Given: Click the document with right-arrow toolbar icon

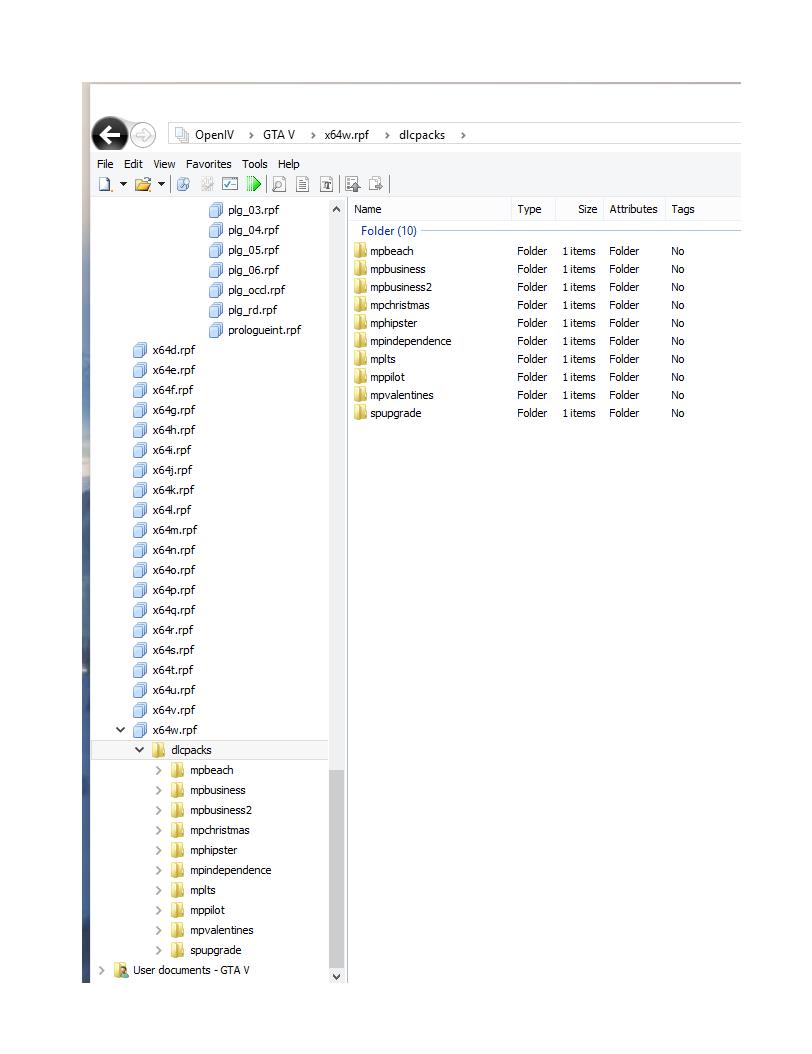Looking at the screenshot, I should [376, 184].
